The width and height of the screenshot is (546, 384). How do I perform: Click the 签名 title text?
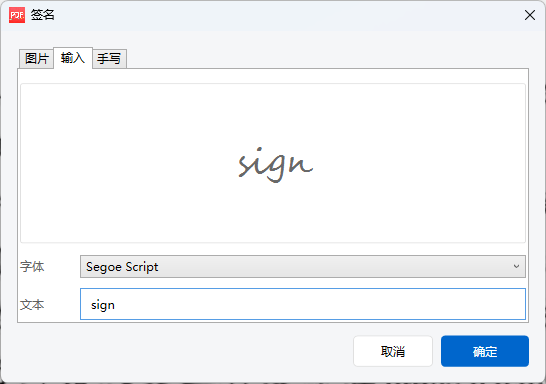pos(42,15)
